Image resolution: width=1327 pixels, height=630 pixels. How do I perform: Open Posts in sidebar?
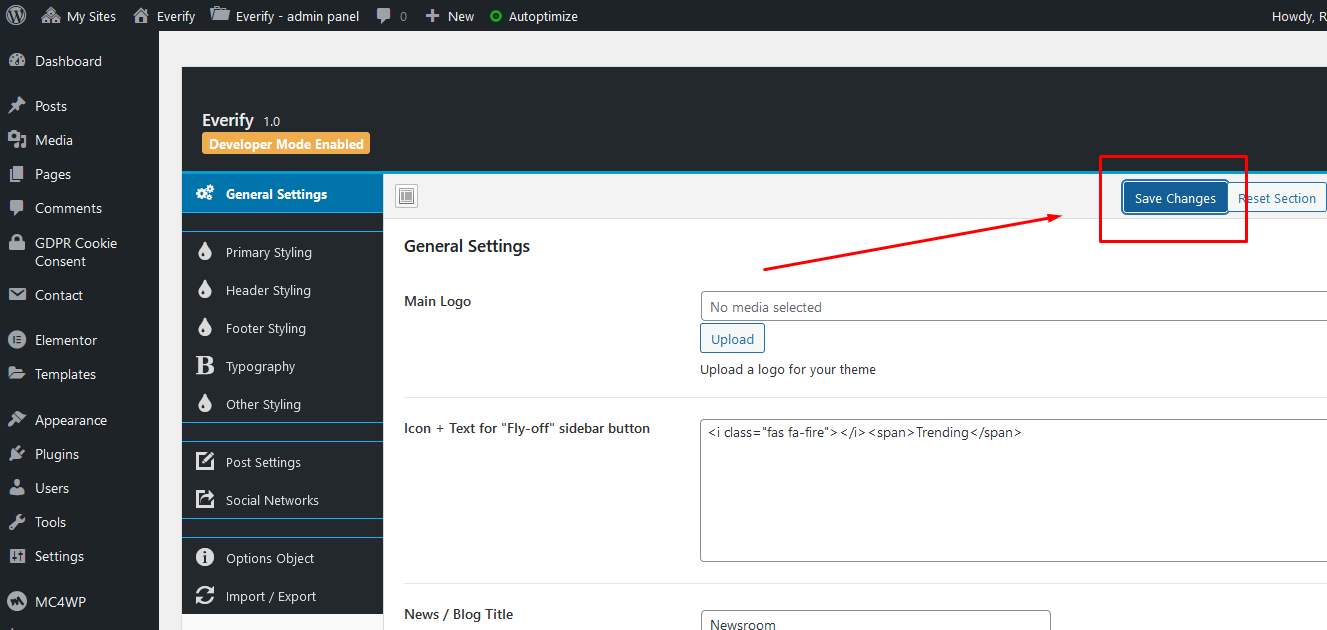(x=51, y=106)
